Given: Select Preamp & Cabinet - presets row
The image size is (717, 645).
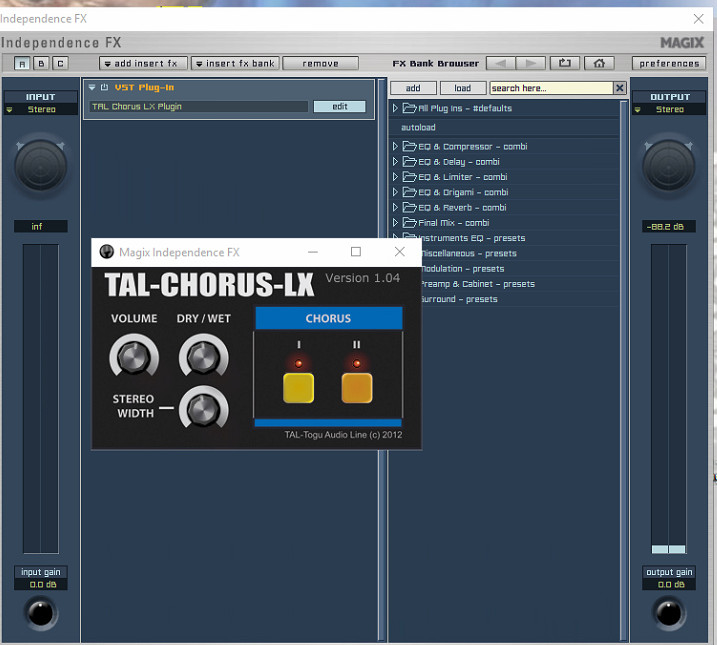Looking at the screenshot, I should pos(519,284).
